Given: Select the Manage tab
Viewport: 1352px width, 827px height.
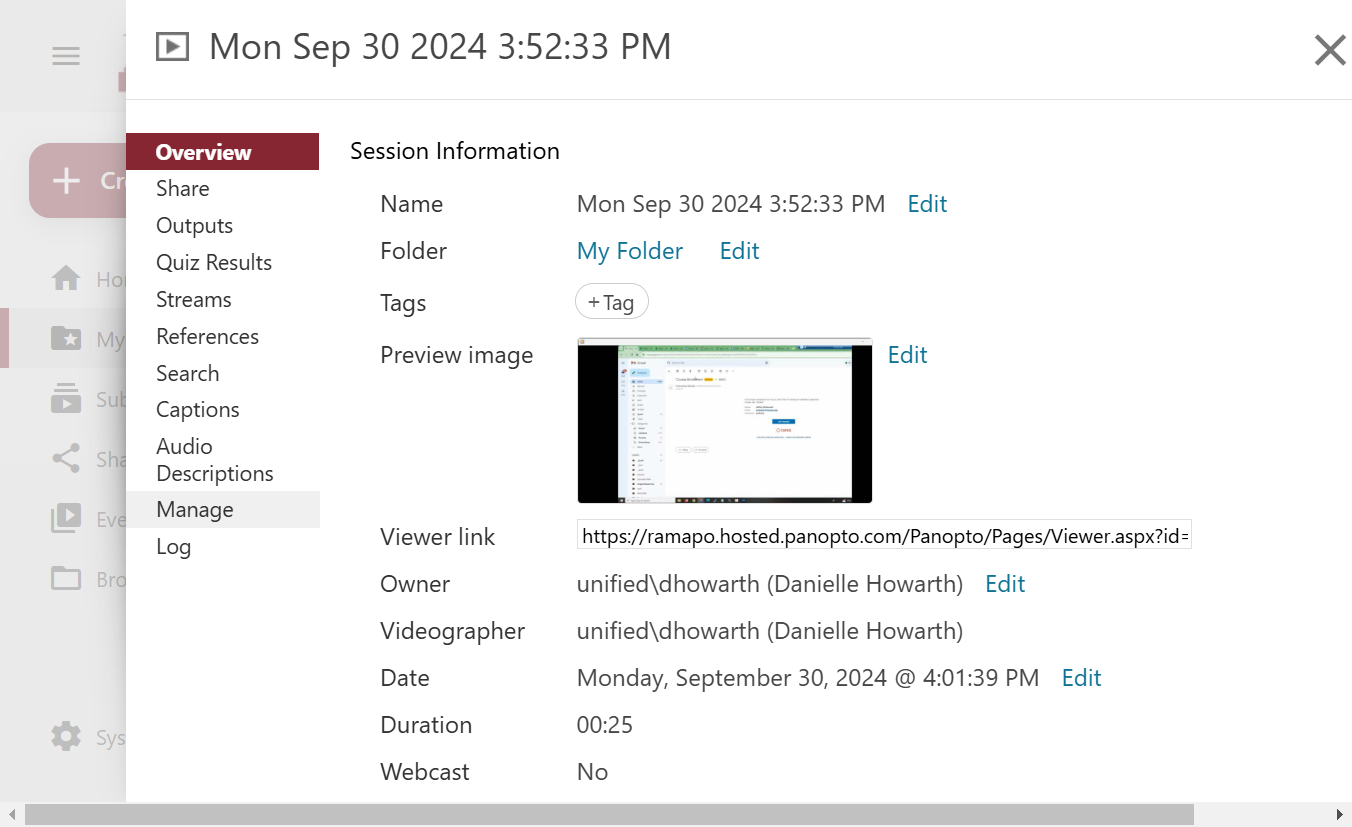Looking at the screenshot, I should (x=223, y=510).
